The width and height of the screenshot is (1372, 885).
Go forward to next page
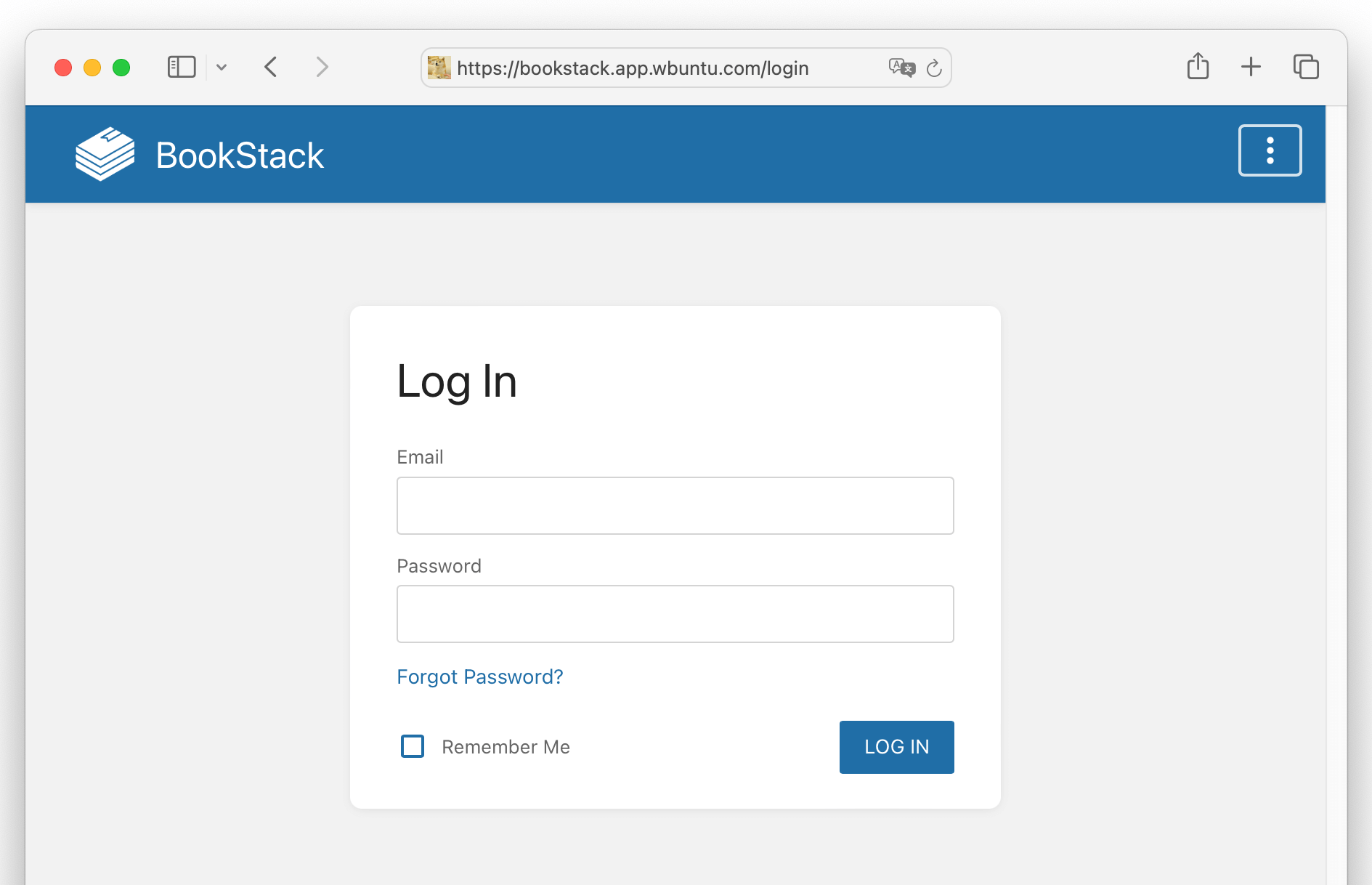322,68
